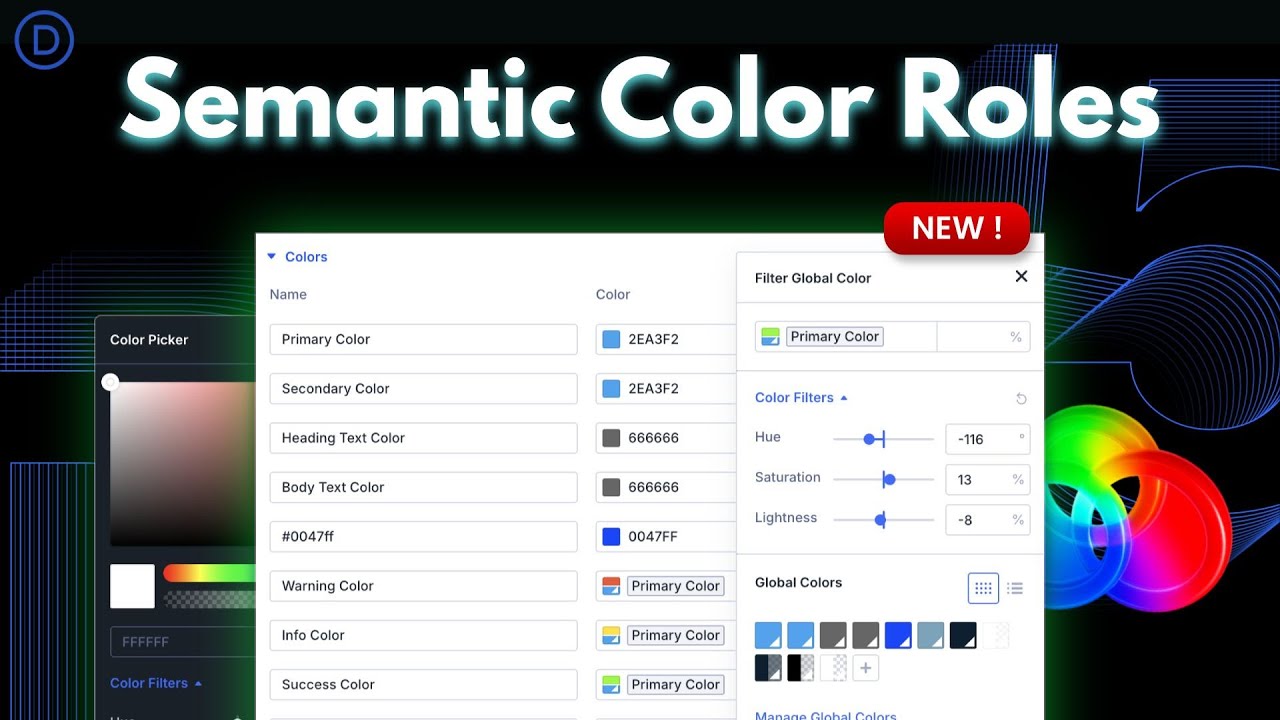The height and width of the screenshot is (720, 1280).
Task: Open the Manage Global Colors link
Action: coord(826,716)
